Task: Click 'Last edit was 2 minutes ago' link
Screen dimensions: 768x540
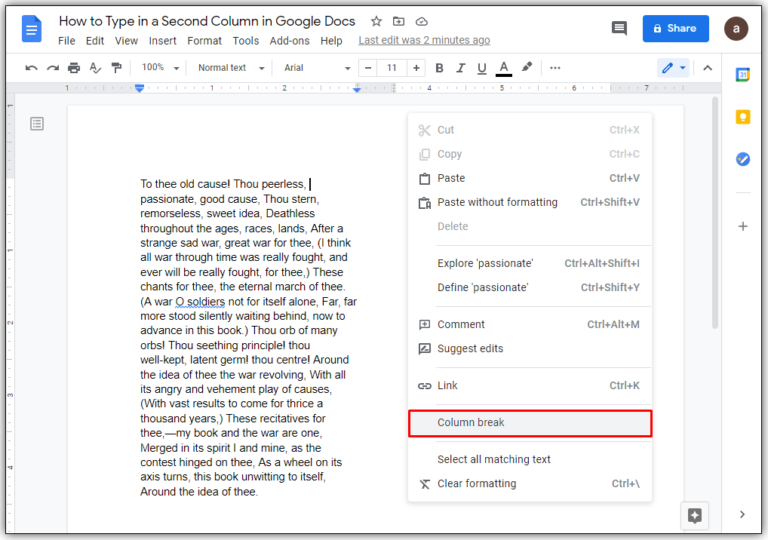Action: (x=424, y=40)
